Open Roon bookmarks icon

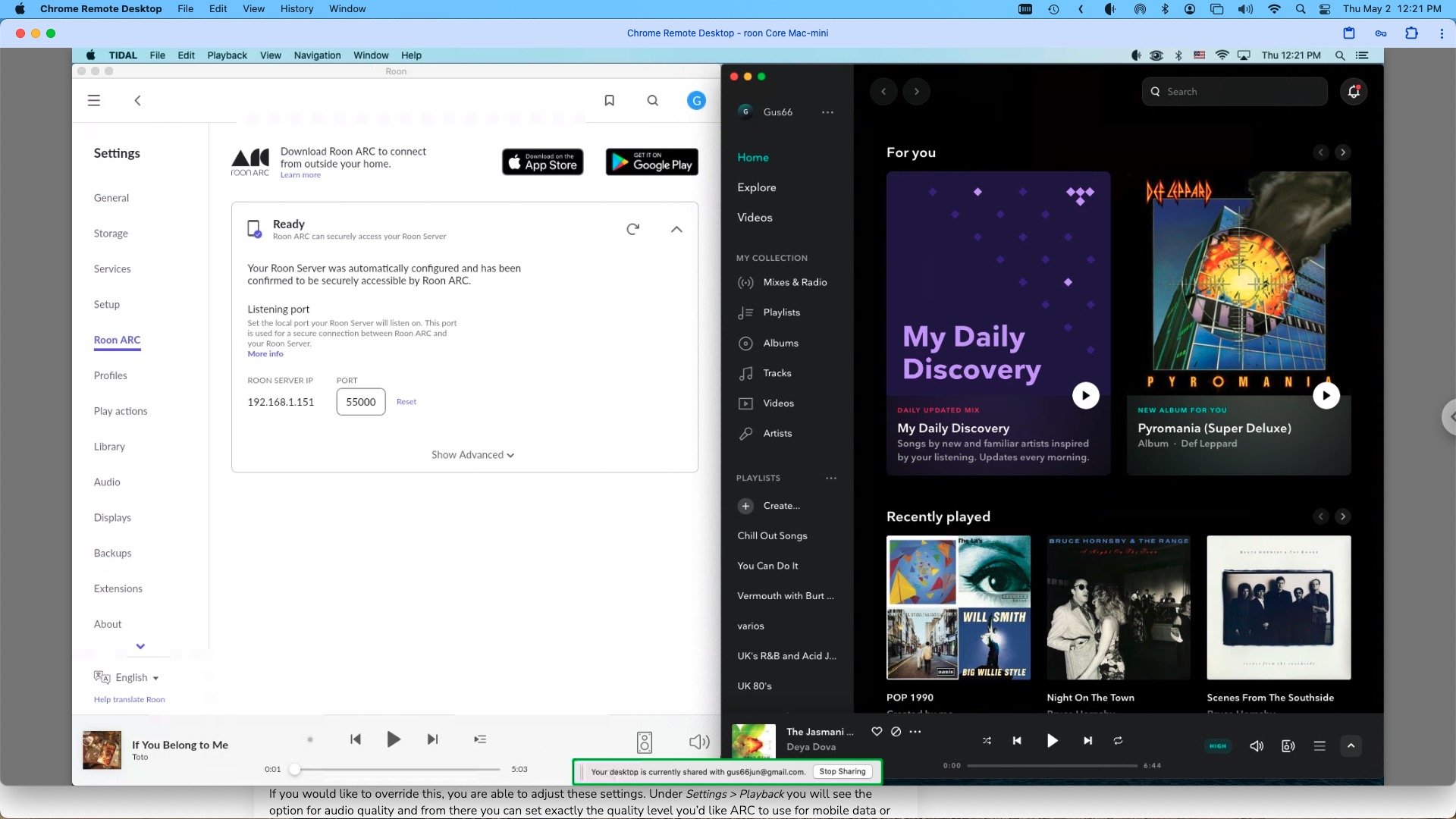(x=609, y=100)
